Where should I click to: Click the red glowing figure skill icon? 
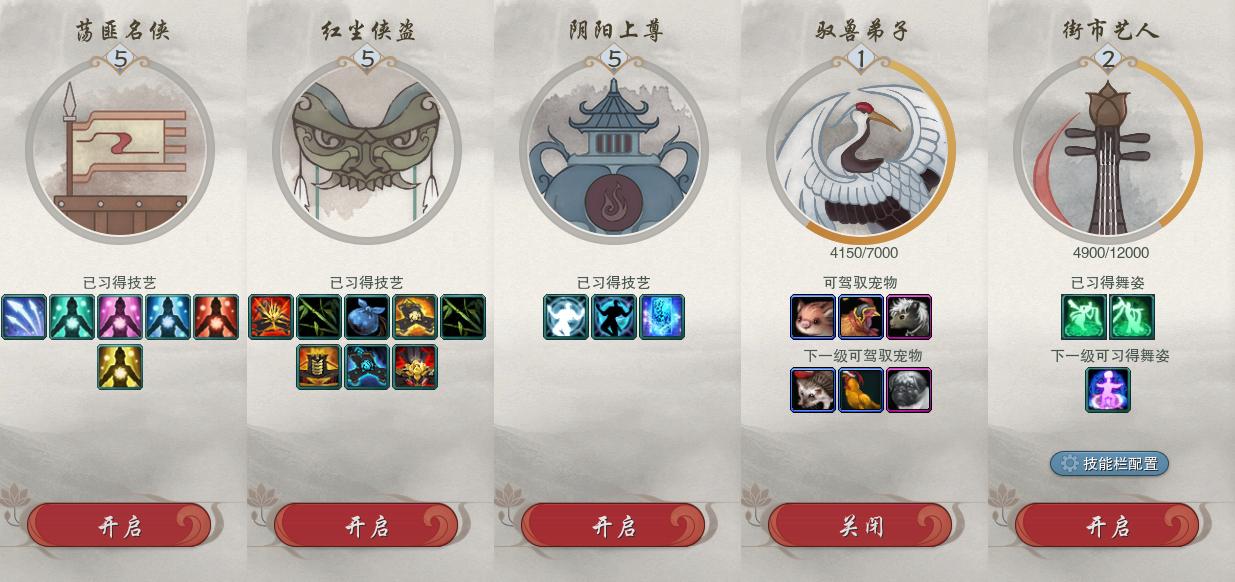[x=216, y=317]
